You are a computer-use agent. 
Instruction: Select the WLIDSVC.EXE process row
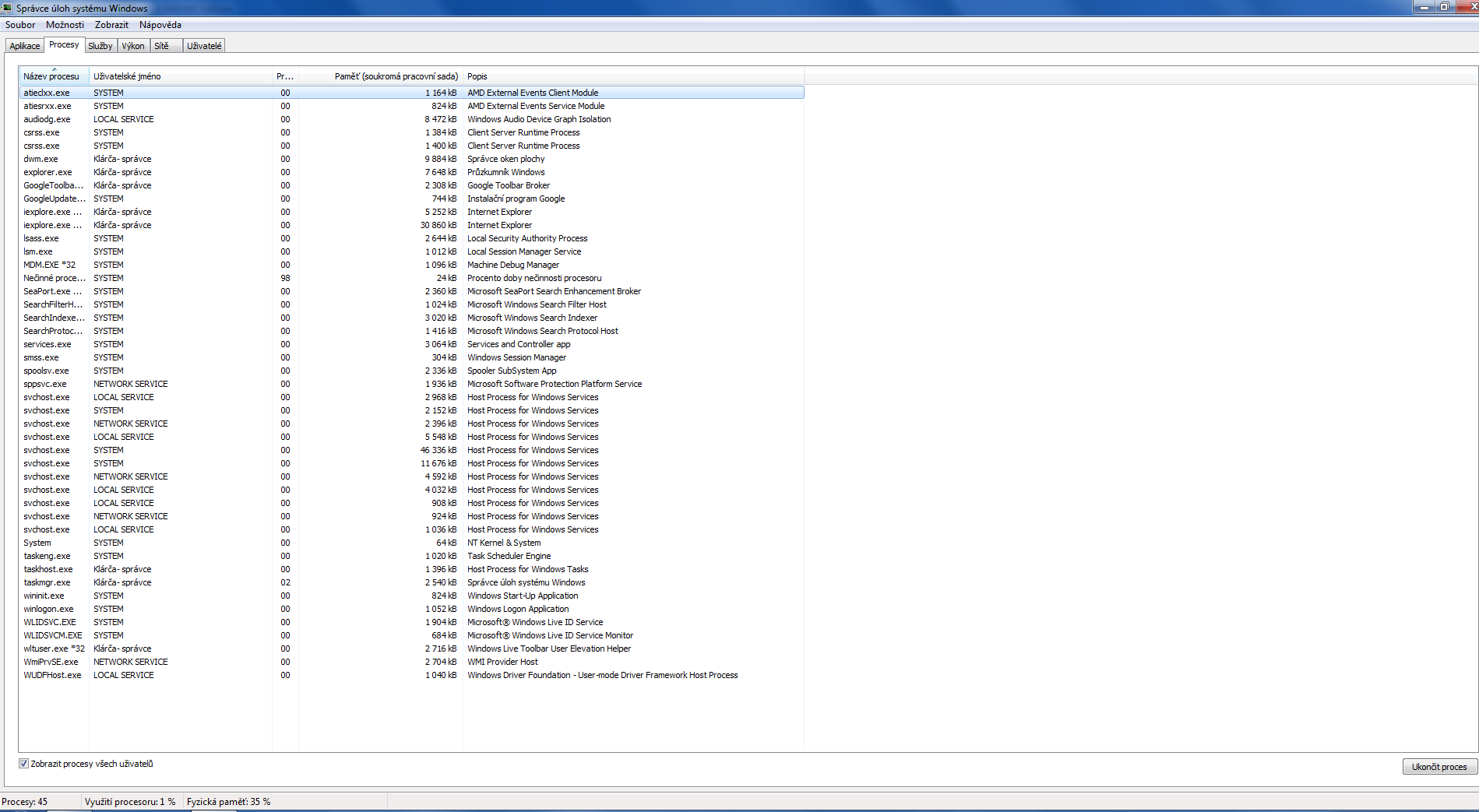click(x=411, y=622)
